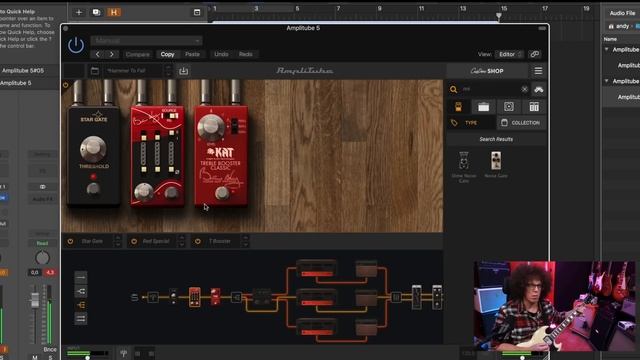Select the T Booster block in the chain
Image resolution: width=640 pixels, height=360 pixels.
216,297
